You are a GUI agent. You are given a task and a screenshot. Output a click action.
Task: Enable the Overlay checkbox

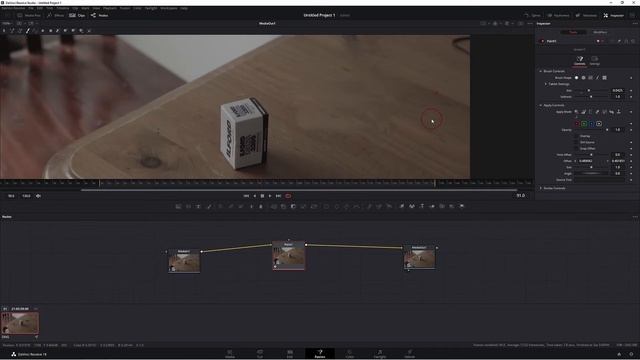pyautogui.click(x=576, y=136)
